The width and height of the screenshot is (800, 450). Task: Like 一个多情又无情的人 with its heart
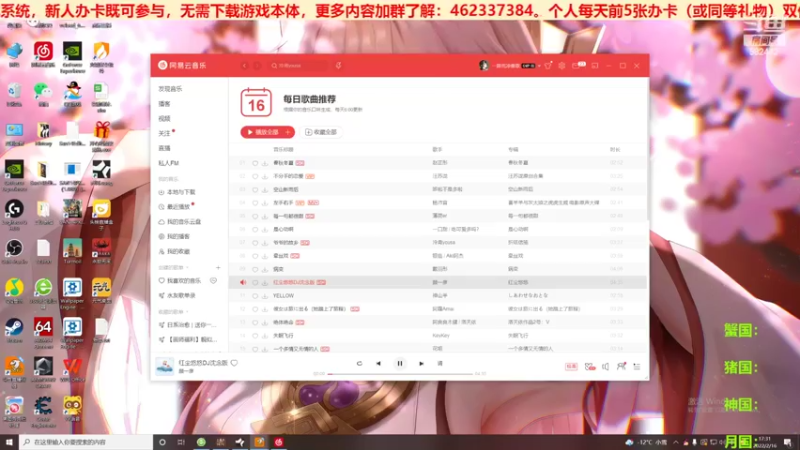click(255, 349)
